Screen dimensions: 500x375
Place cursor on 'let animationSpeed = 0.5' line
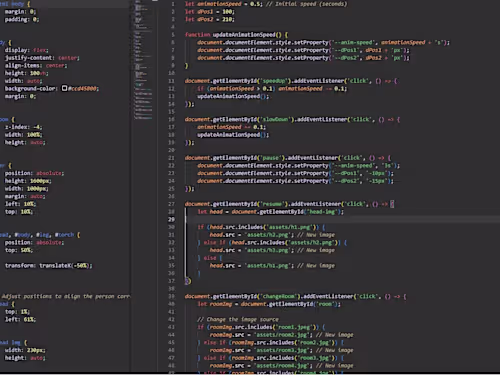click(x=266, y=4)
